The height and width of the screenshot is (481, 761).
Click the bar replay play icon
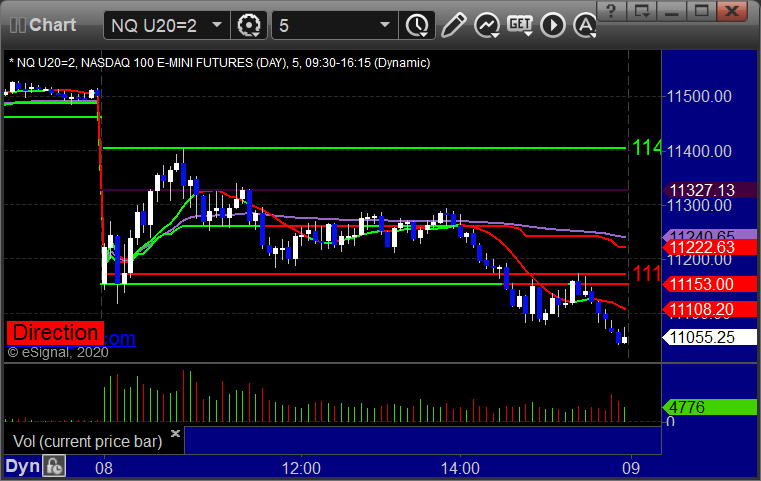pyautogui.click(x=553, y=25)
